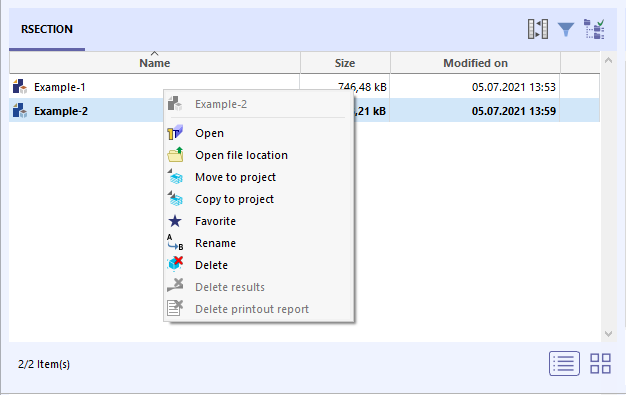Click the tree selection checkmark icon
The image size is (626, 395).
click(x=594, y=29)
